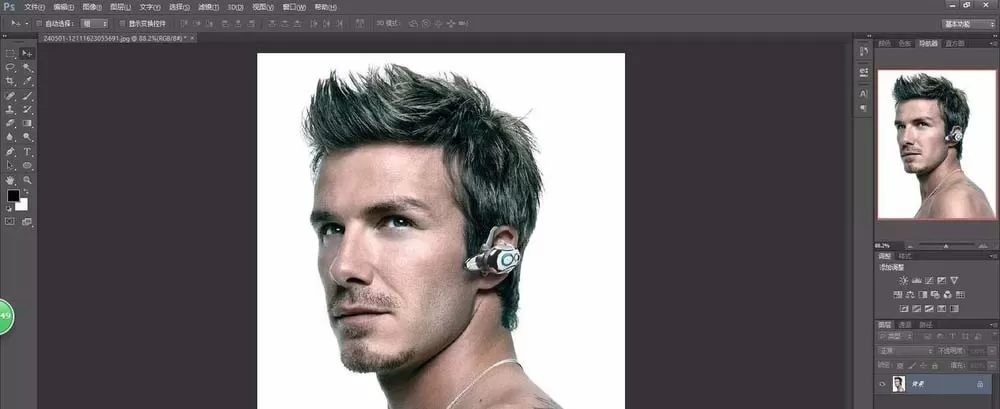This screenshot has height=409, width=1000.
Task: Select the Blur tool
Action: [10, 136]
